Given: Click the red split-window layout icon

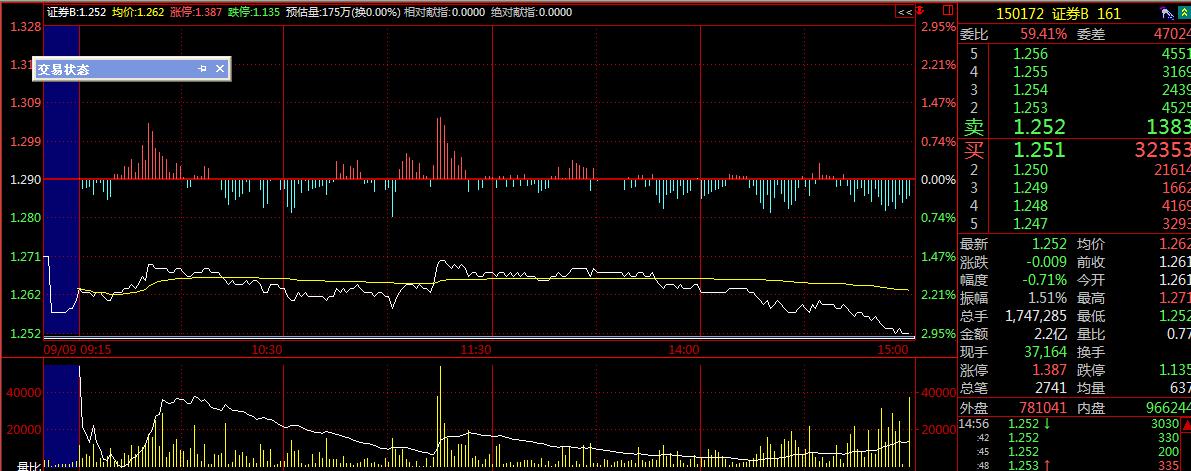Looking at the screenshot, I should pos(945,13).
